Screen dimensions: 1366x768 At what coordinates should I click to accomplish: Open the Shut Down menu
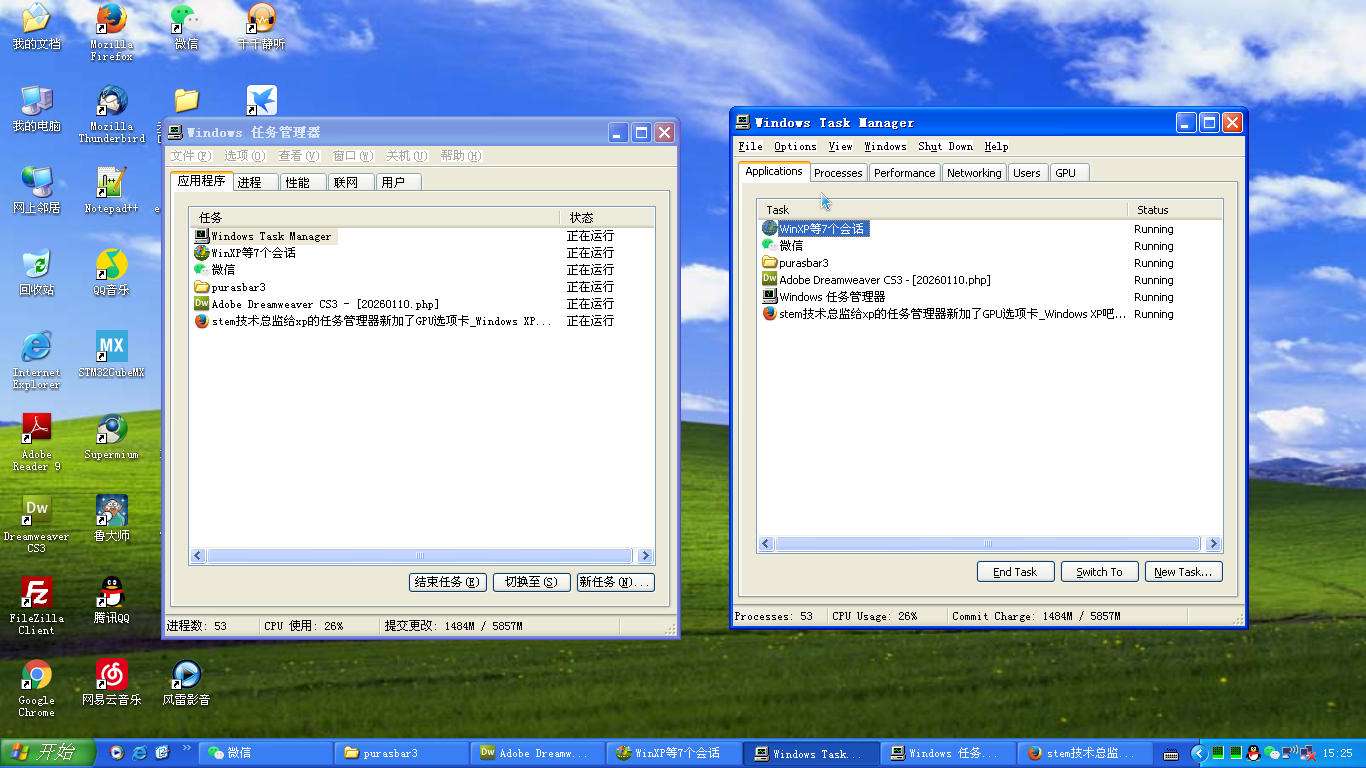945,146
